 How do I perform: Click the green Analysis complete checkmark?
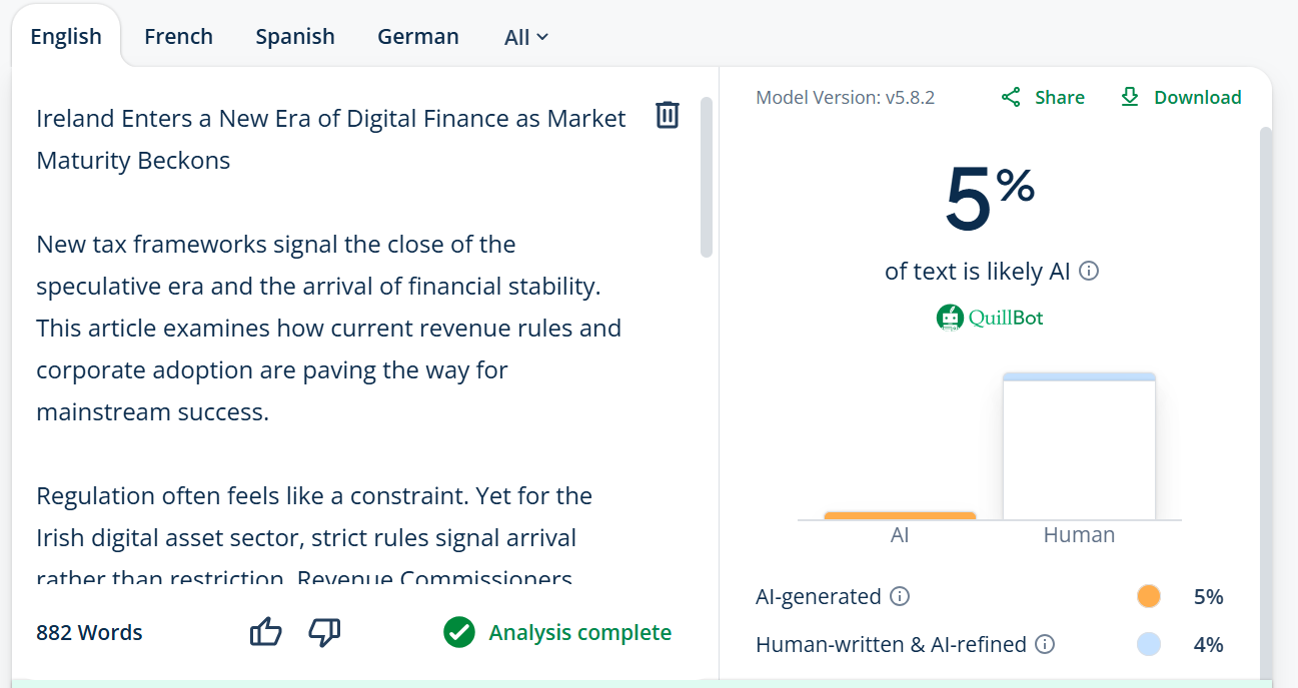point(459,632)
